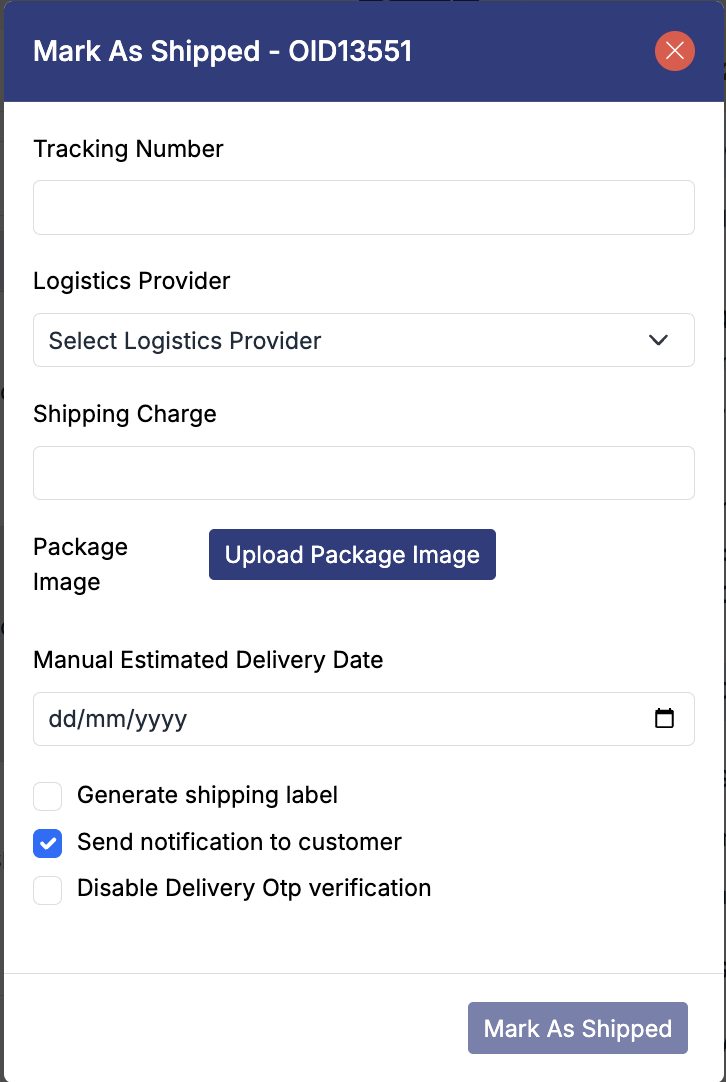The width and height of the screenshot is (726, 1082).
Task: Tick Disable Delivery Otp verification checkbox
Action: [x=48, y=889]
